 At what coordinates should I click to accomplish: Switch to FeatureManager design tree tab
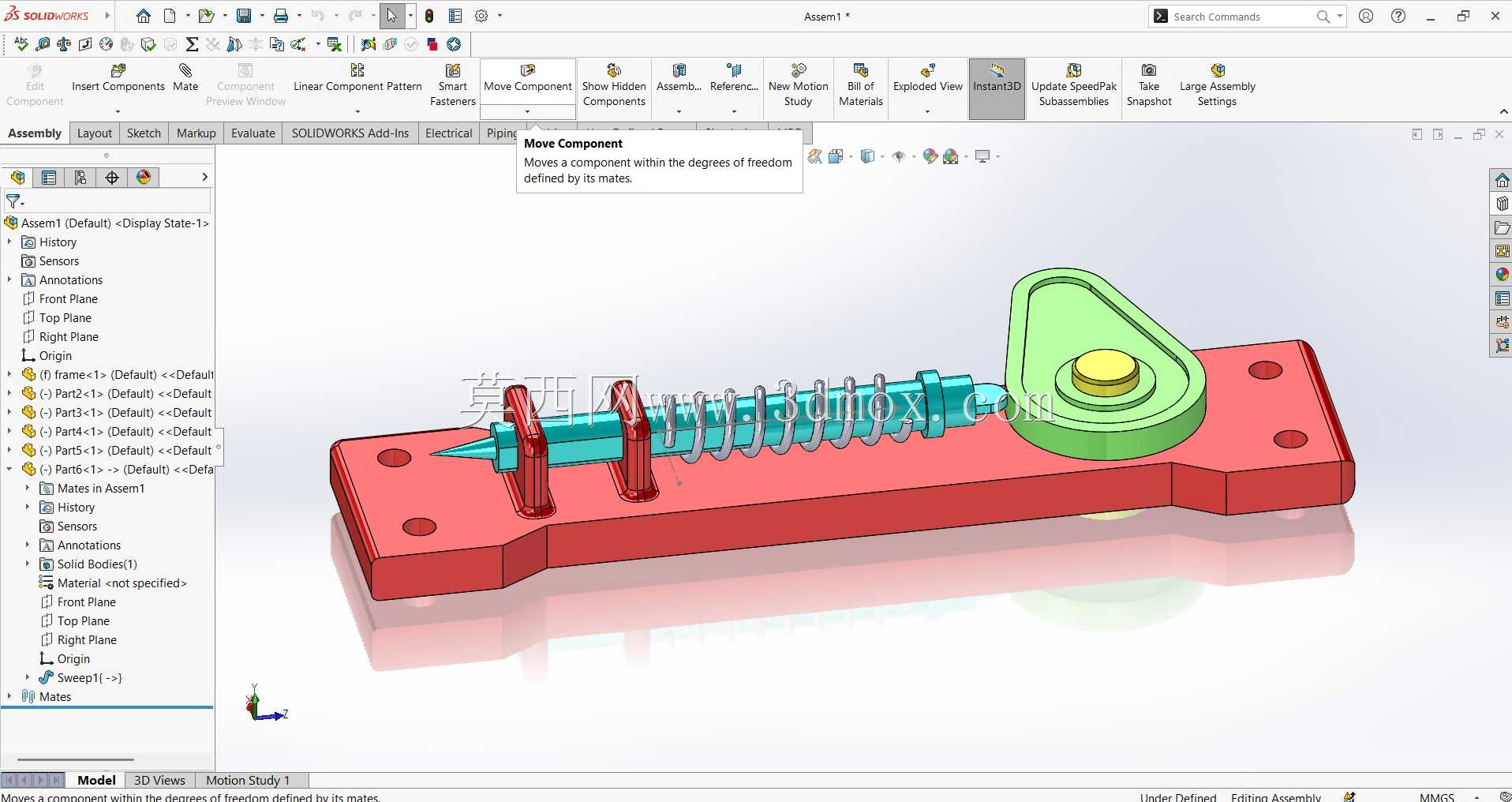click(17, 178)
